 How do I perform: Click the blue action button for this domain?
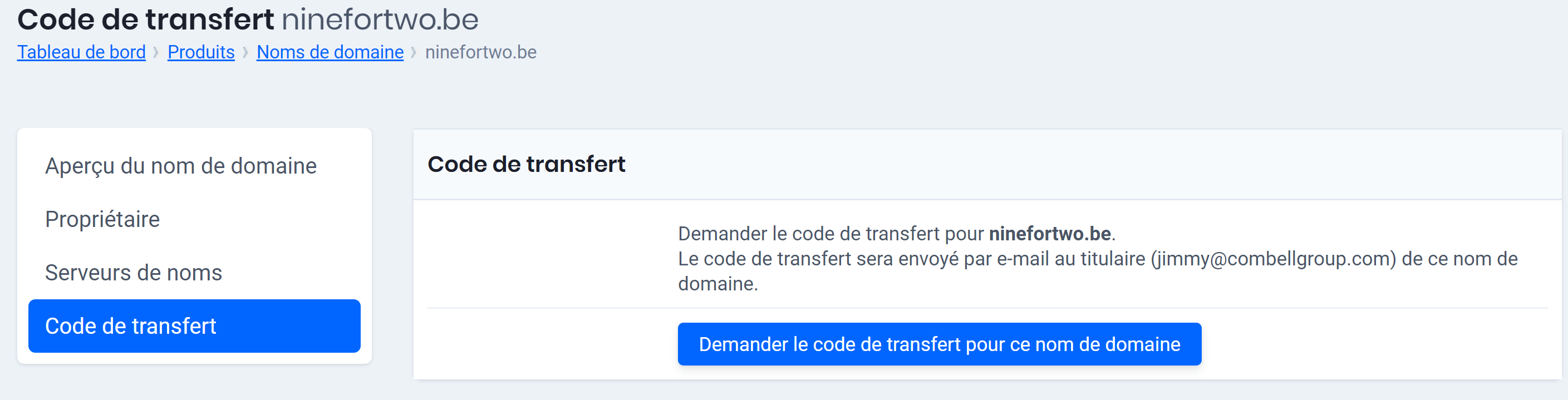(x=939, y=343)
